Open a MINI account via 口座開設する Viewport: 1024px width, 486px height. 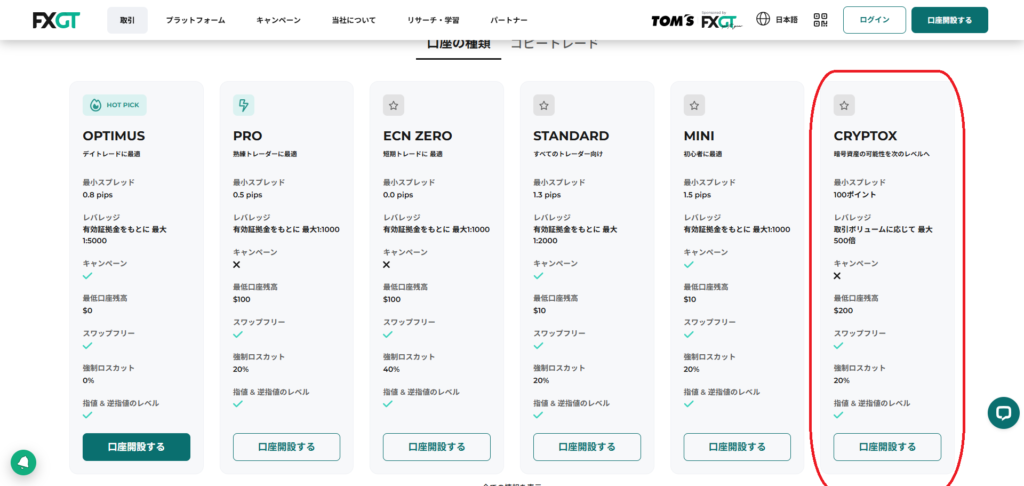coord(737,447)
